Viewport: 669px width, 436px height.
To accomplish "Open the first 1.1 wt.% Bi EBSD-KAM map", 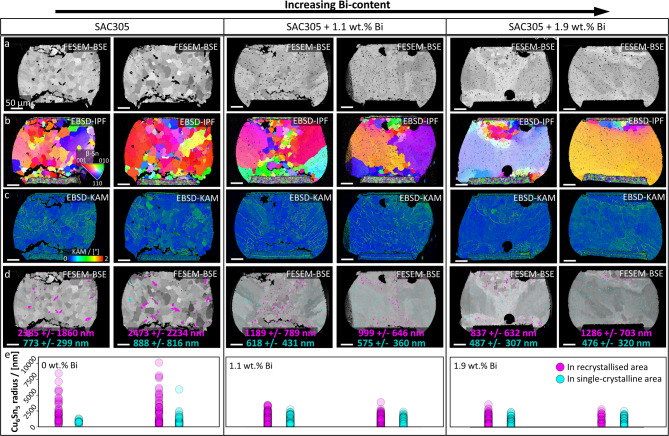I will pyautogui.click(x=279, y=226).
